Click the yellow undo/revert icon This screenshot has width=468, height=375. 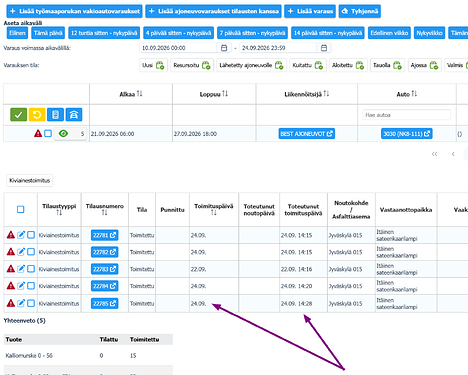click(x=37, y=115)
